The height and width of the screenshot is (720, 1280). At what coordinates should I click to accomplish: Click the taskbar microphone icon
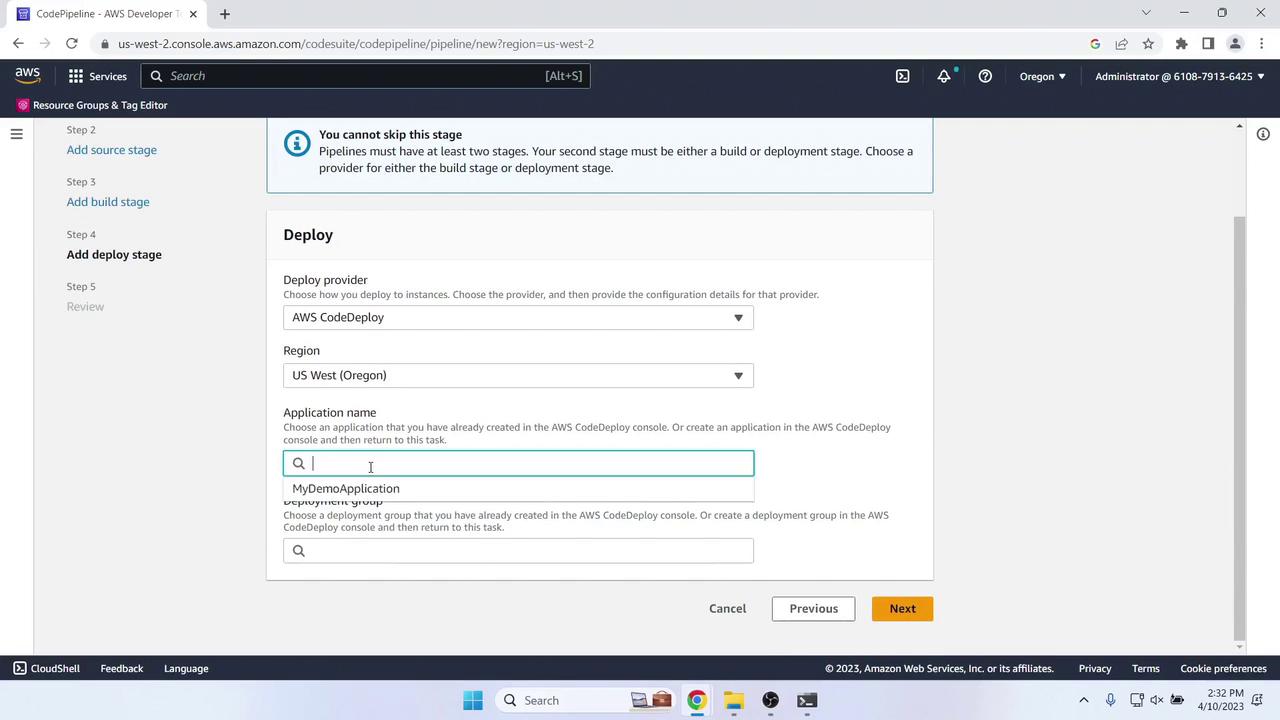tap(1110, 700)
